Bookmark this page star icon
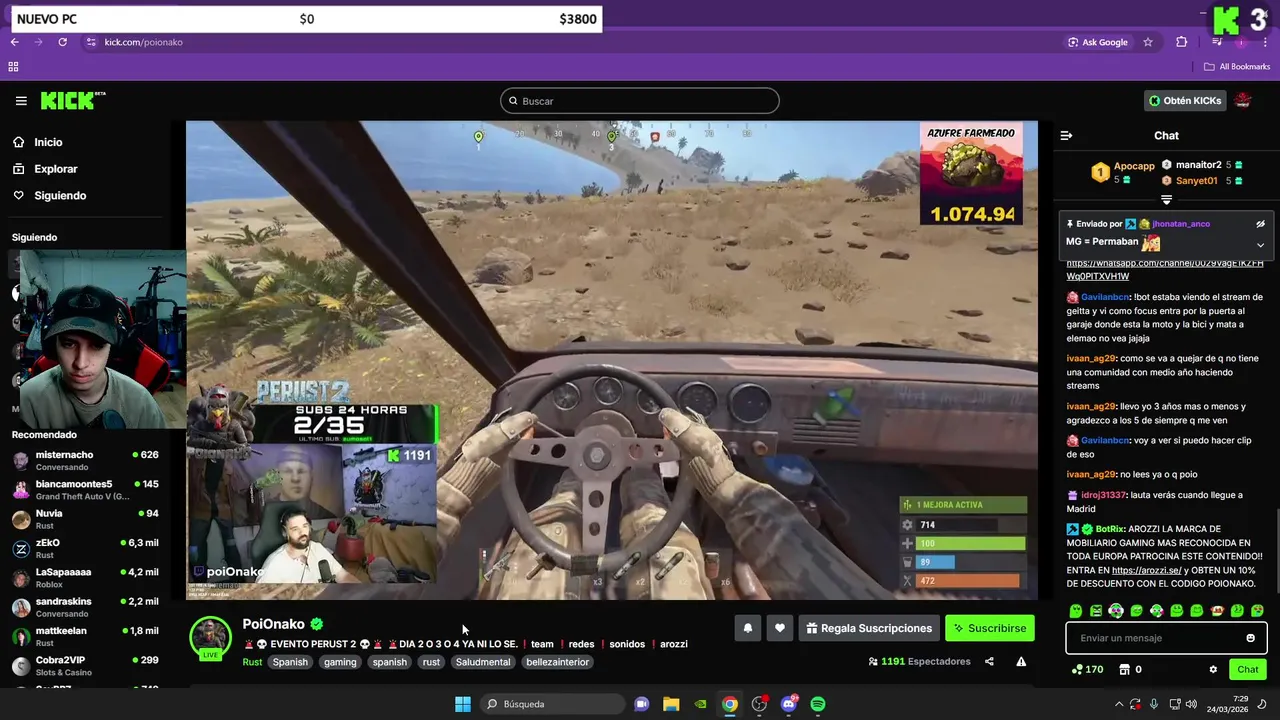The image size is (1280, 720). pyautogui.click(x=1148, y=42)
